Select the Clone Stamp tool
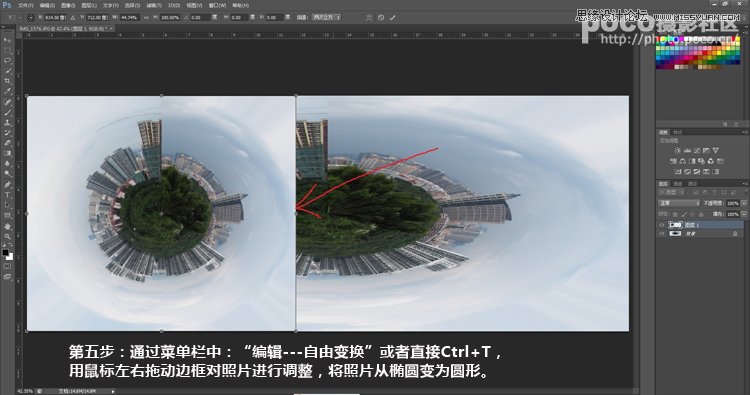 coord(7,122)
